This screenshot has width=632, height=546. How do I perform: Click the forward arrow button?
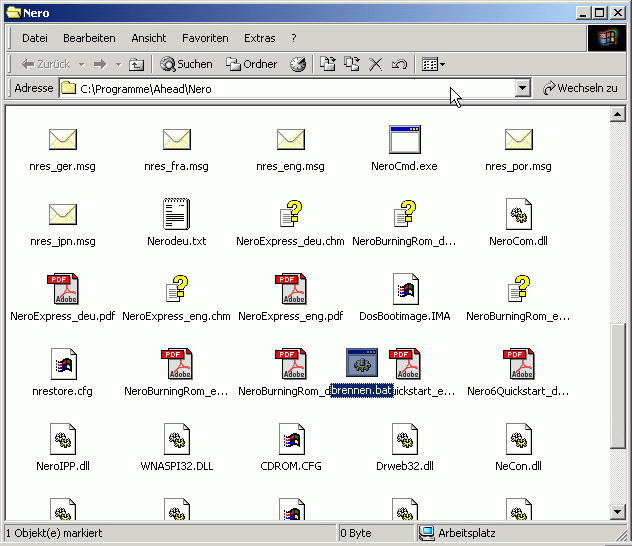(x=100, y=64)
